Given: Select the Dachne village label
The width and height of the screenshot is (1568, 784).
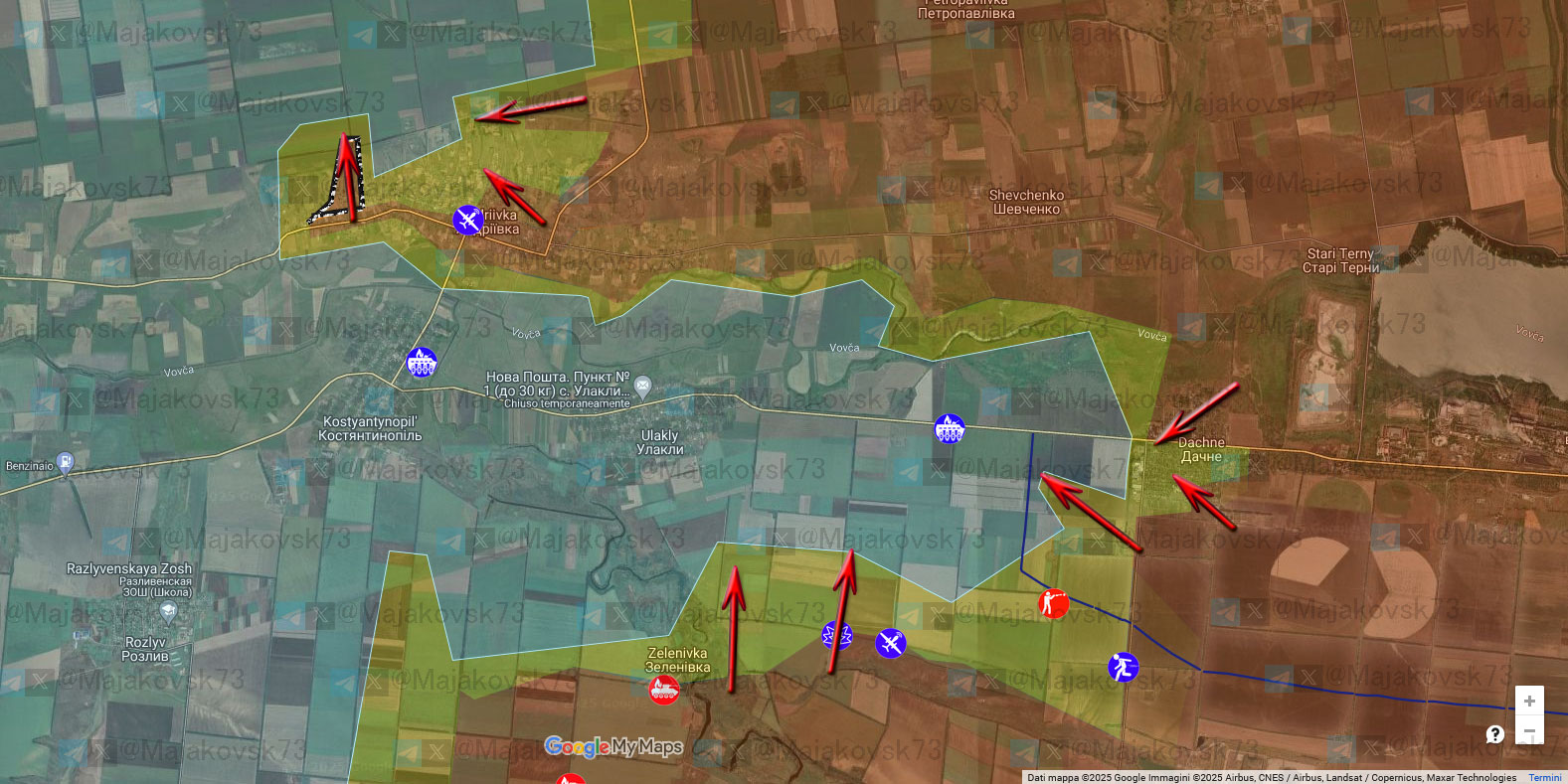Looking at the screenshot, I should coord(1201,449).
